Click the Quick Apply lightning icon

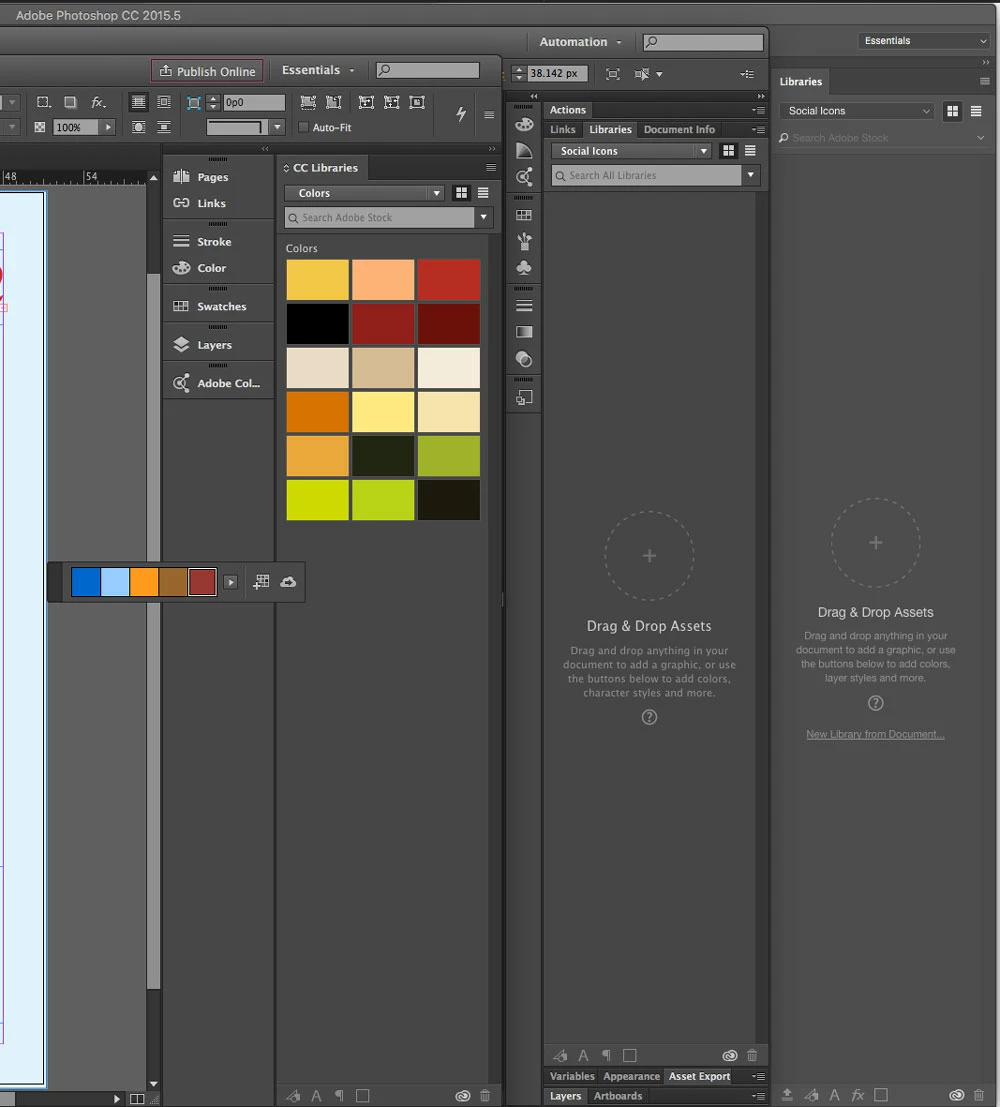[460, 114]
